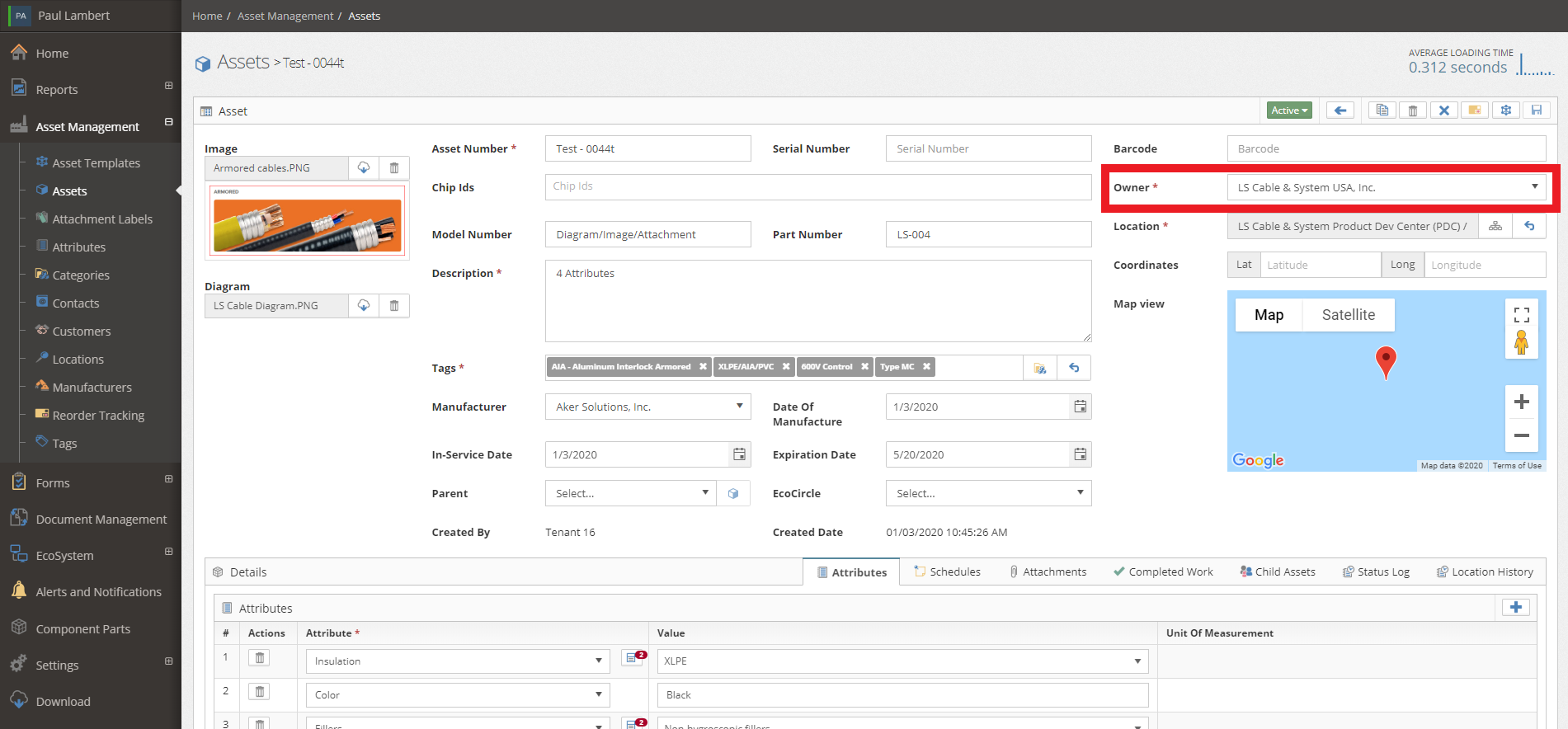Click the Barcode input field
The image size is (1568, 729).
point(1387,148)
